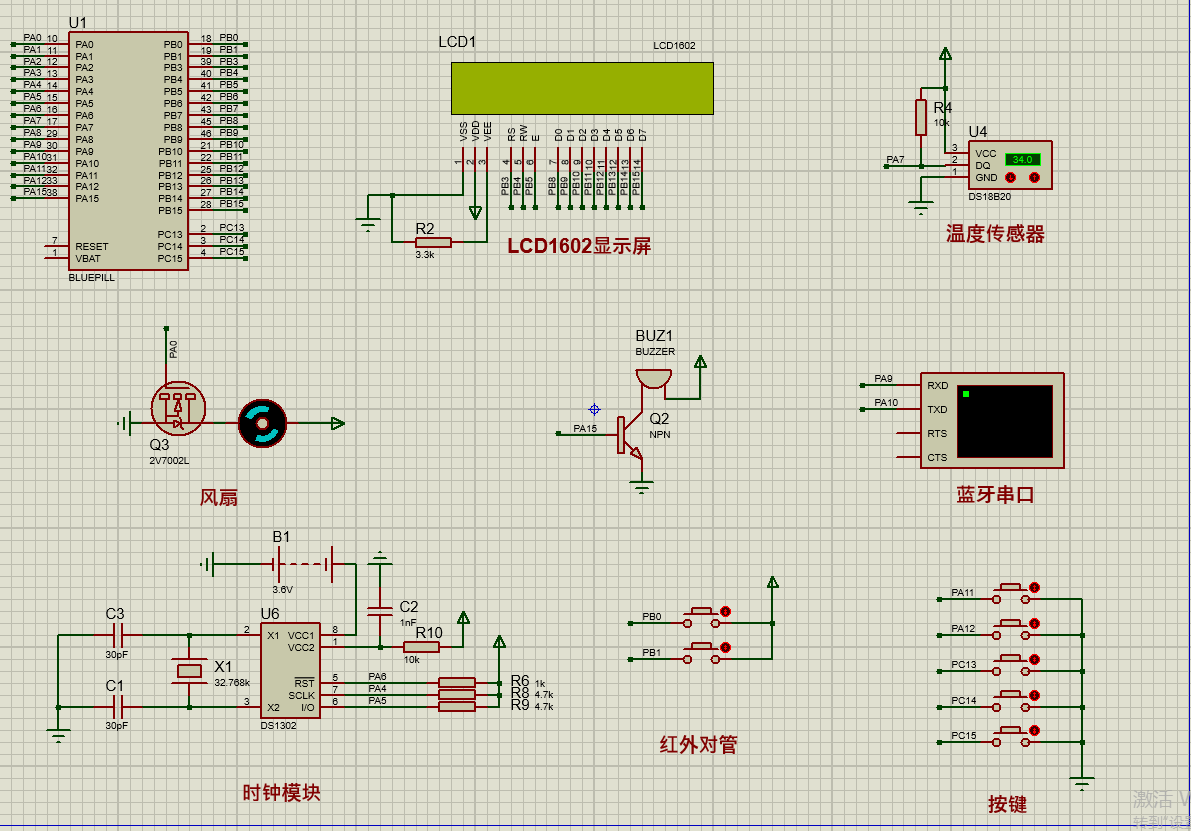Click the B1 3.6V battery symbol
This screenshot has width=1191, height=831.
coord(302,564)
